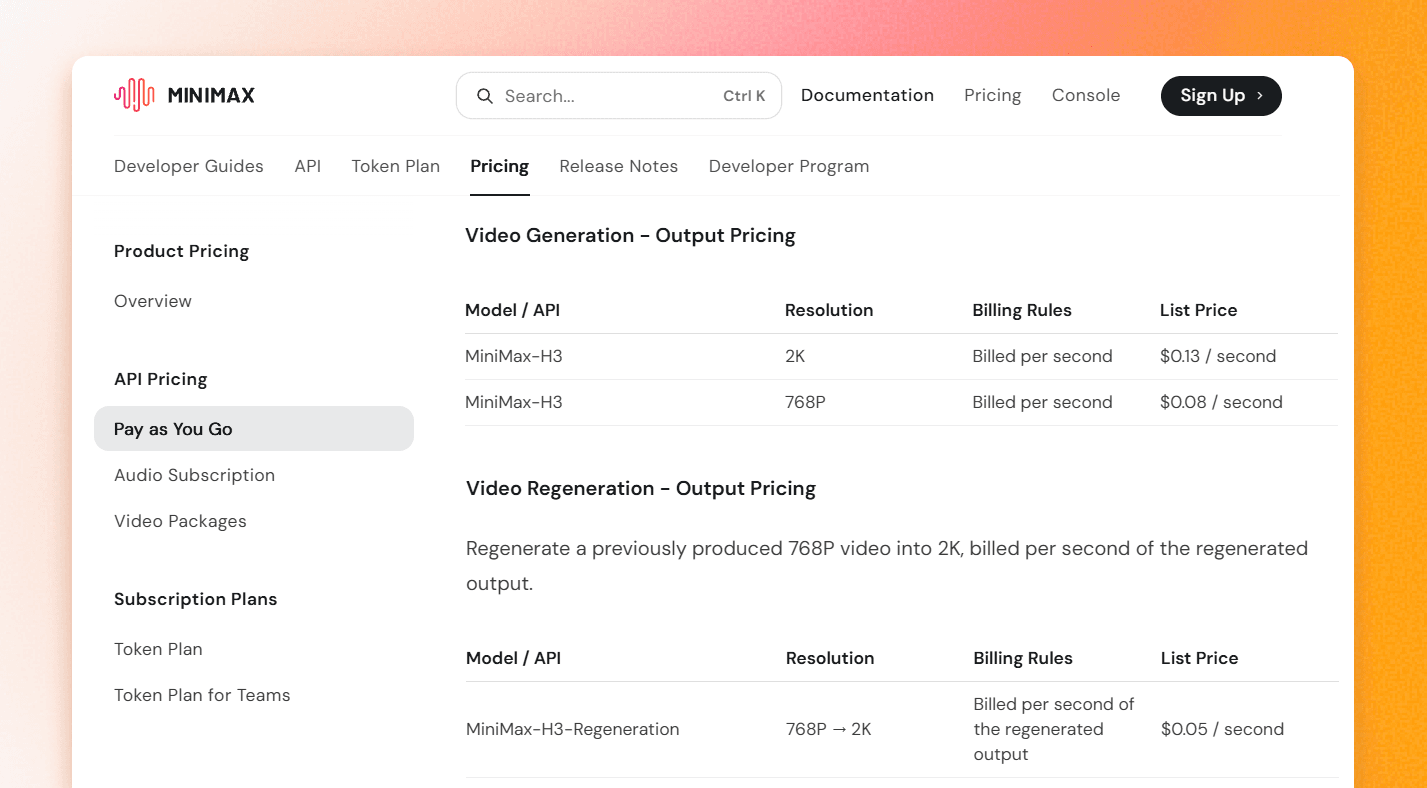The height and width of the screenshot is (788, 1427).
Task: Click the $0.05 / second price
Action: tap(1222, 729)
